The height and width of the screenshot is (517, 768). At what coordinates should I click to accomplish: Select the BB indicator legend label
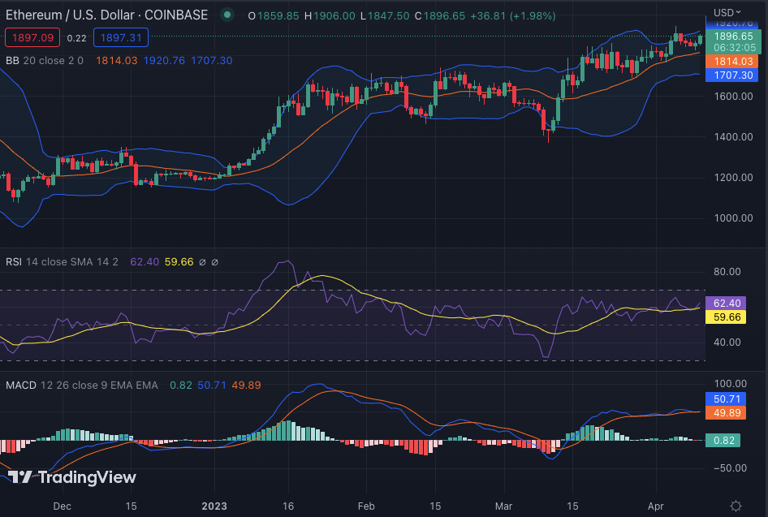[13, 60]
